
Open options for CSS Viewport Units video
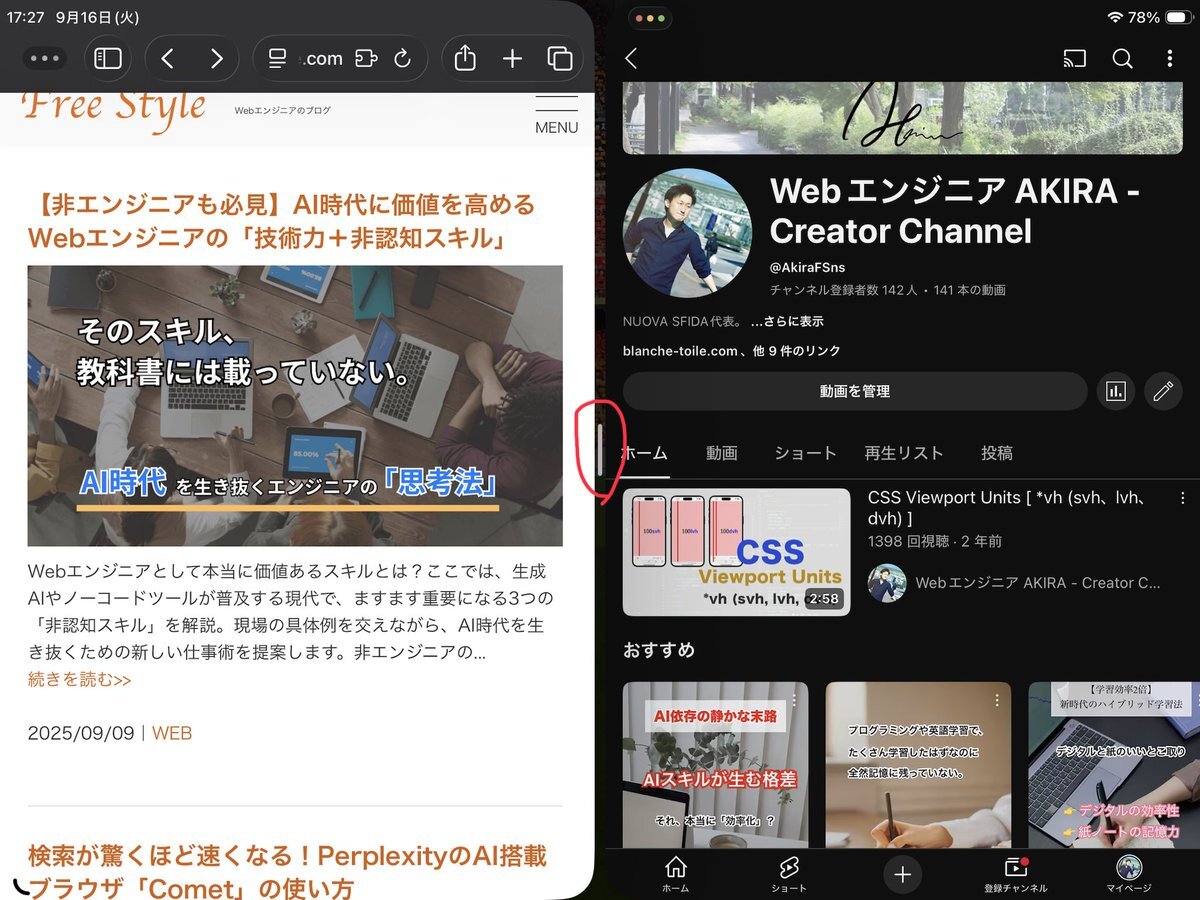coord(1183,498)
